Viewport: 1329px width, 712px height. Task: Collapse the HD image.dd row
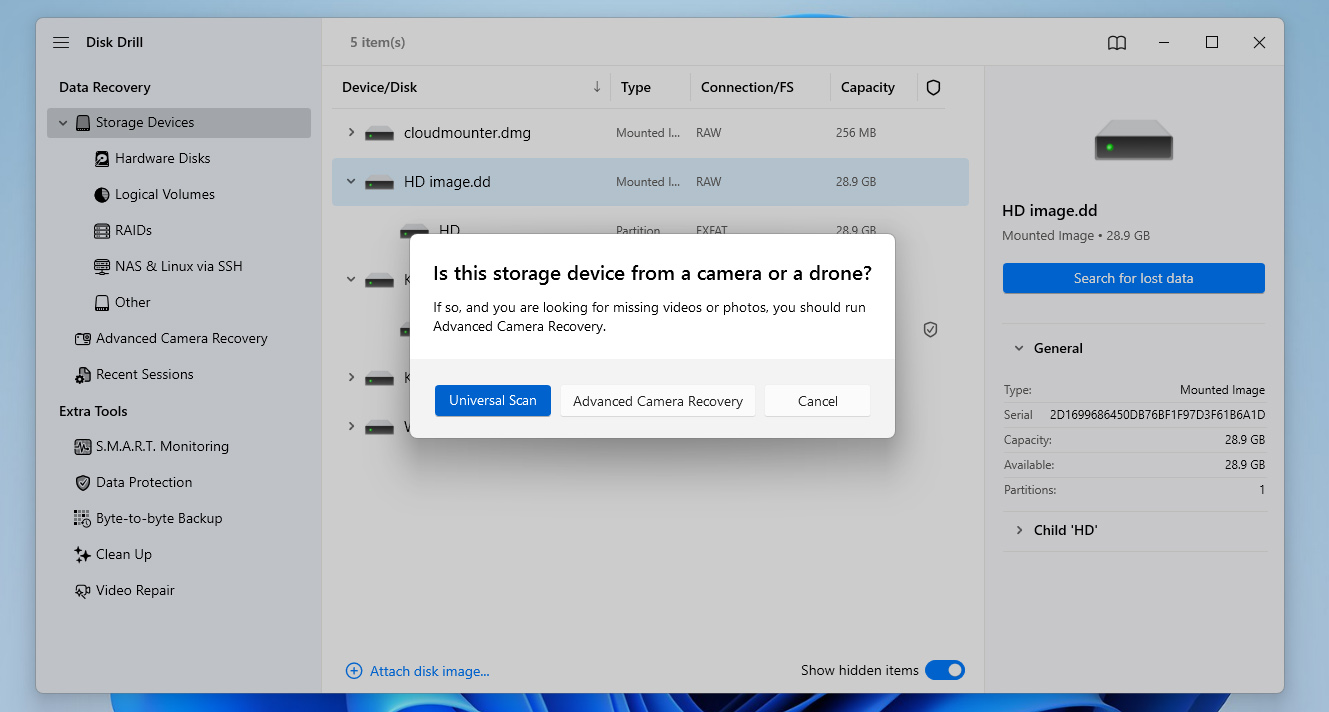coord(351,182)
